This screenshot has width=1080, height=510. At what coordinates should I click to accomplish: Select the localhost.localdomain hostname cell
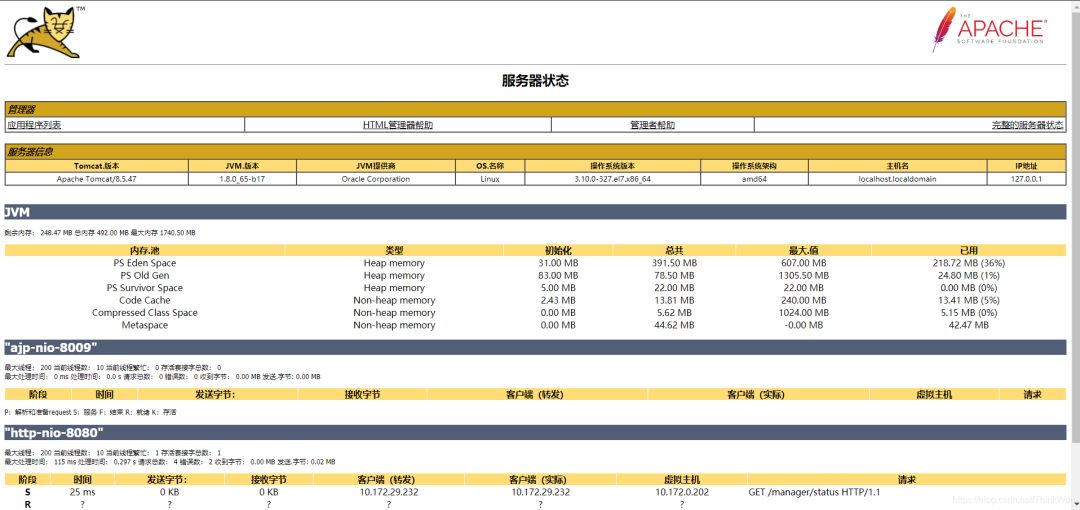897,178
